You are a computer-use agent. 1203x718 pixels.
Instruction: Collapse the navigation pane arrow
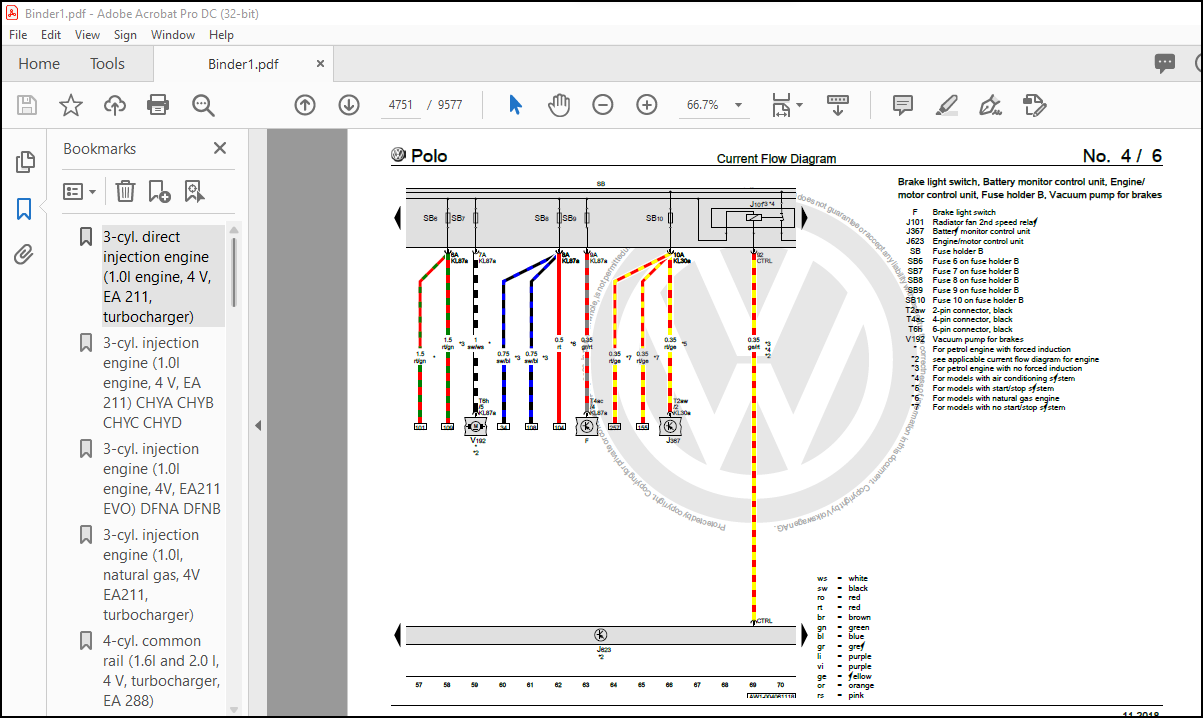coord(257,425)
